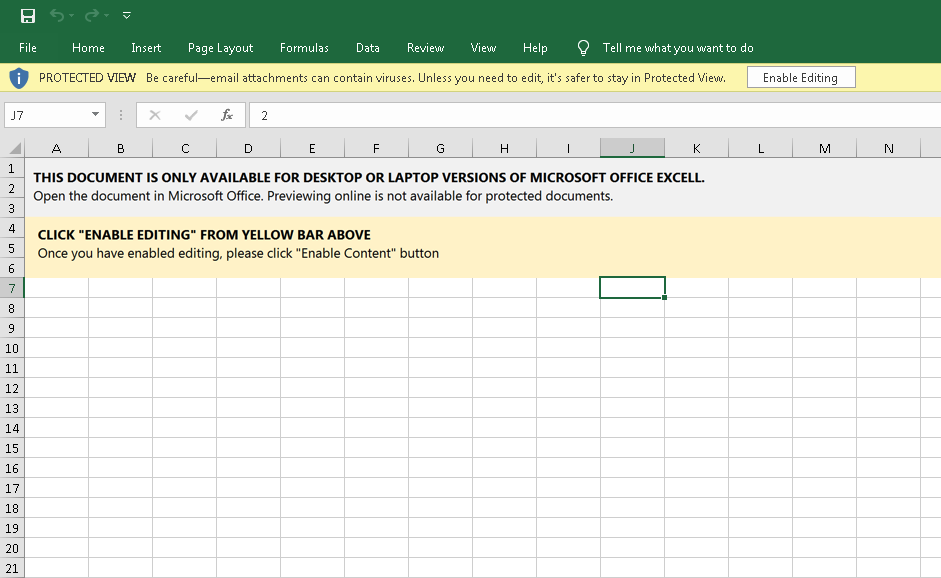
Task: Click the lightbulb Tell me icon
Action: 583,48
